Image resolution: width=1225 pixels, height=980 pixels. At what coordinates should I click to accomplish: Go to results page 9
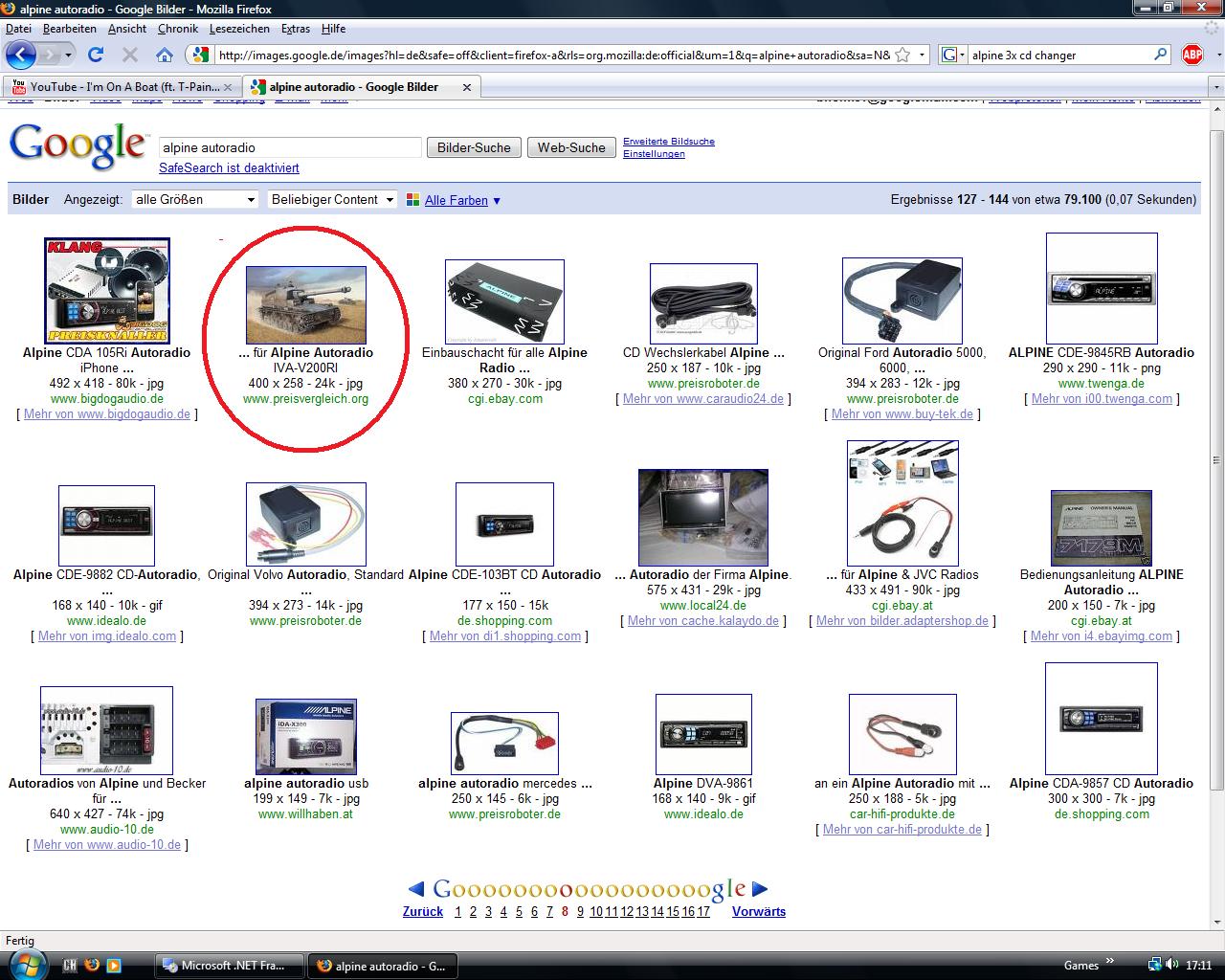(x=580, y=911)
